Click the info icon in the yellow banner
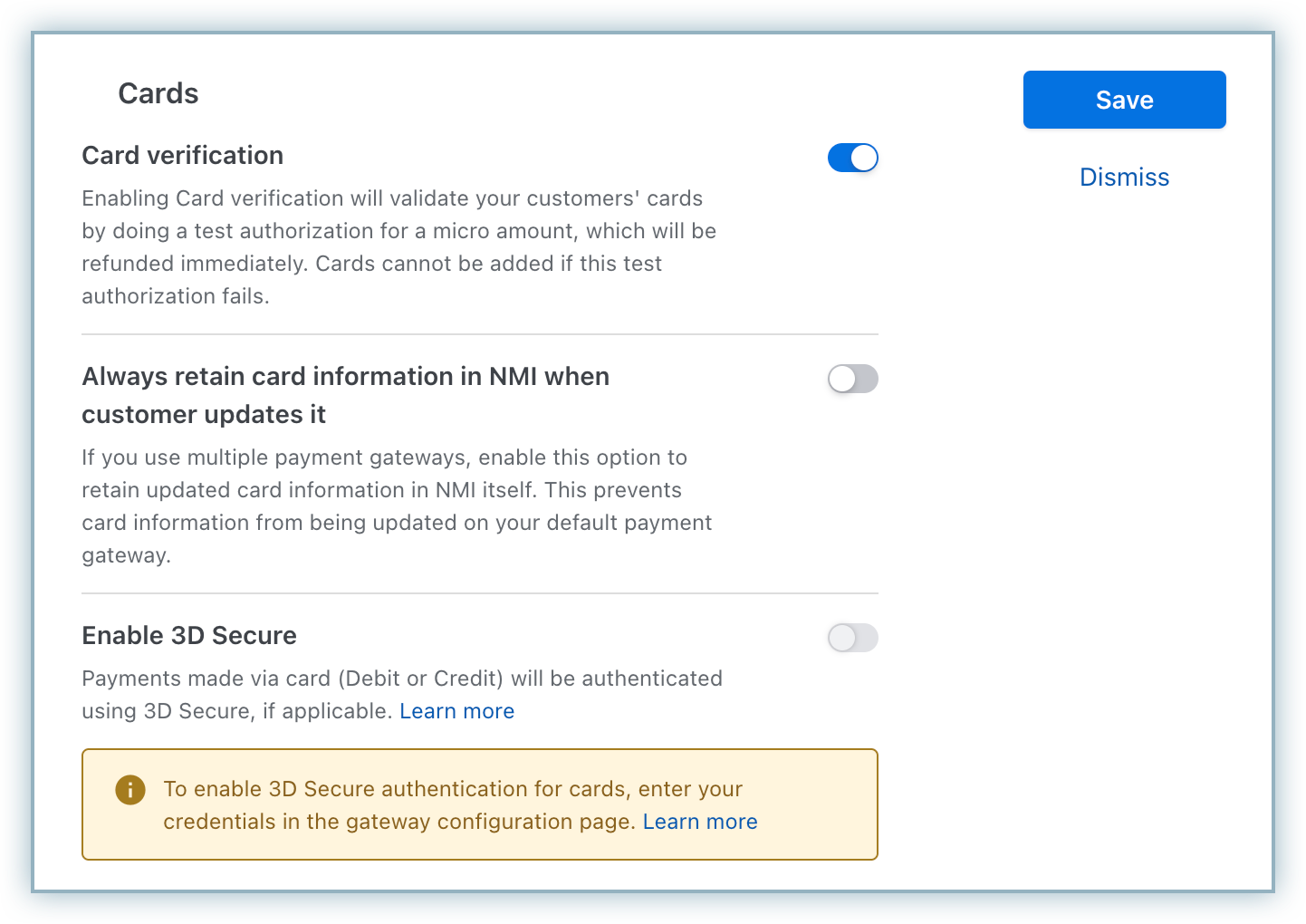The height and width of the screenshot is (924, 1306). coord(130,790)
